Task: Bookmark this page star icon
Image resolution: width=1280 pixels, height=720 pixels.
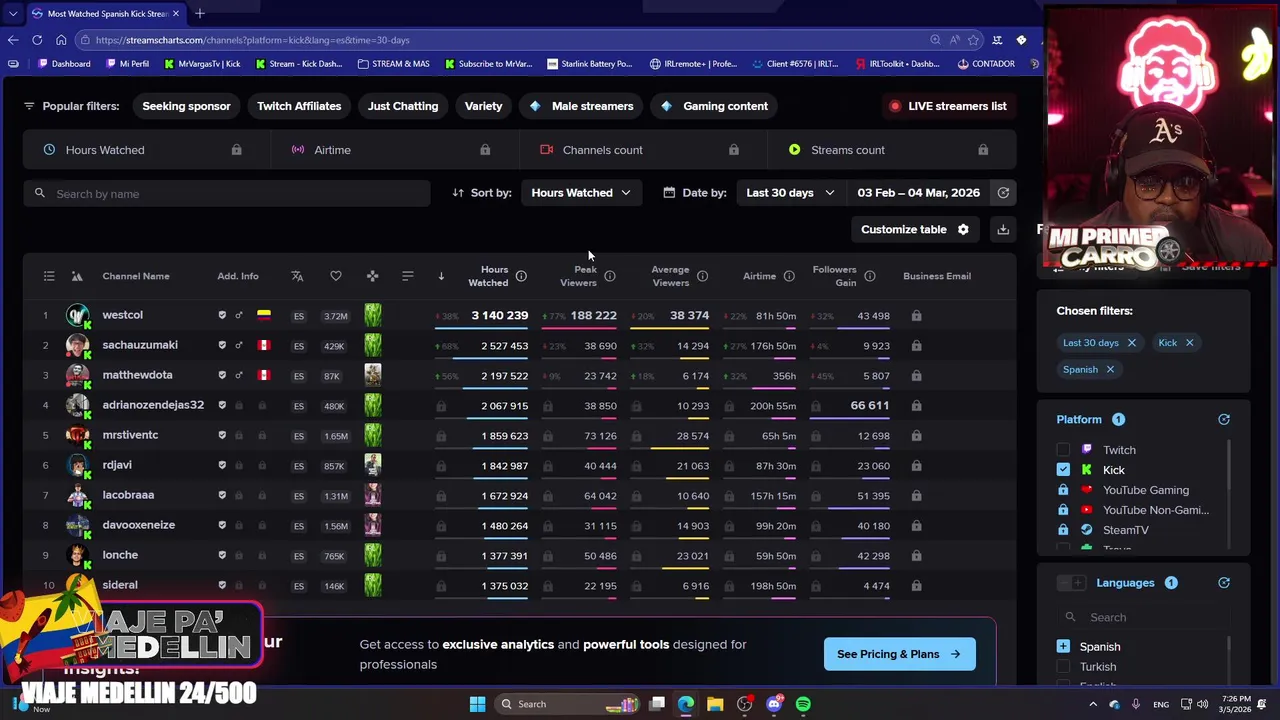Action: [x=973, y=40]
